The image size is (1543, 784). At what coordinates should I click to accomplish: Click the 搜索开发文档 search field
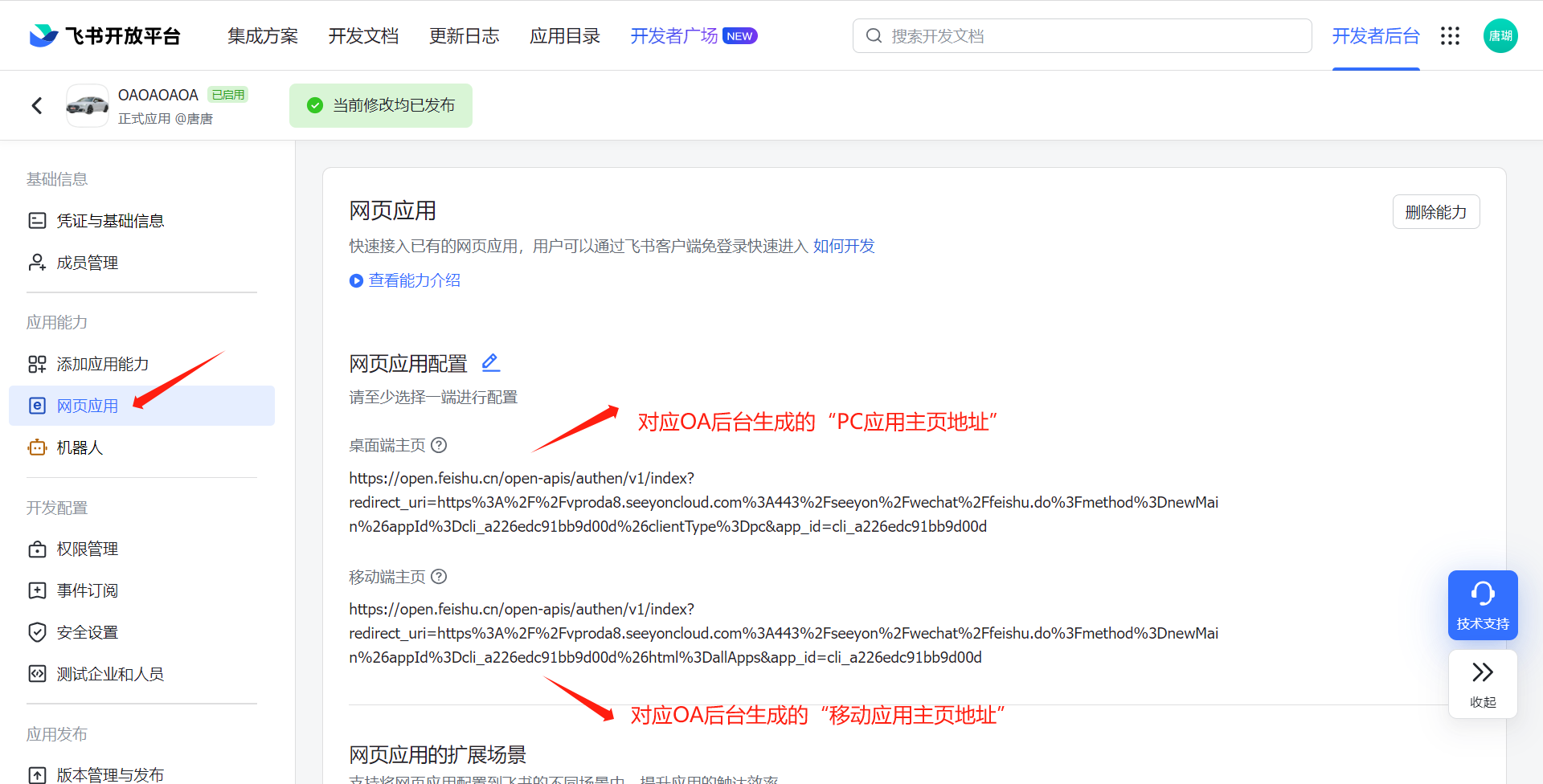point(1082,35)
